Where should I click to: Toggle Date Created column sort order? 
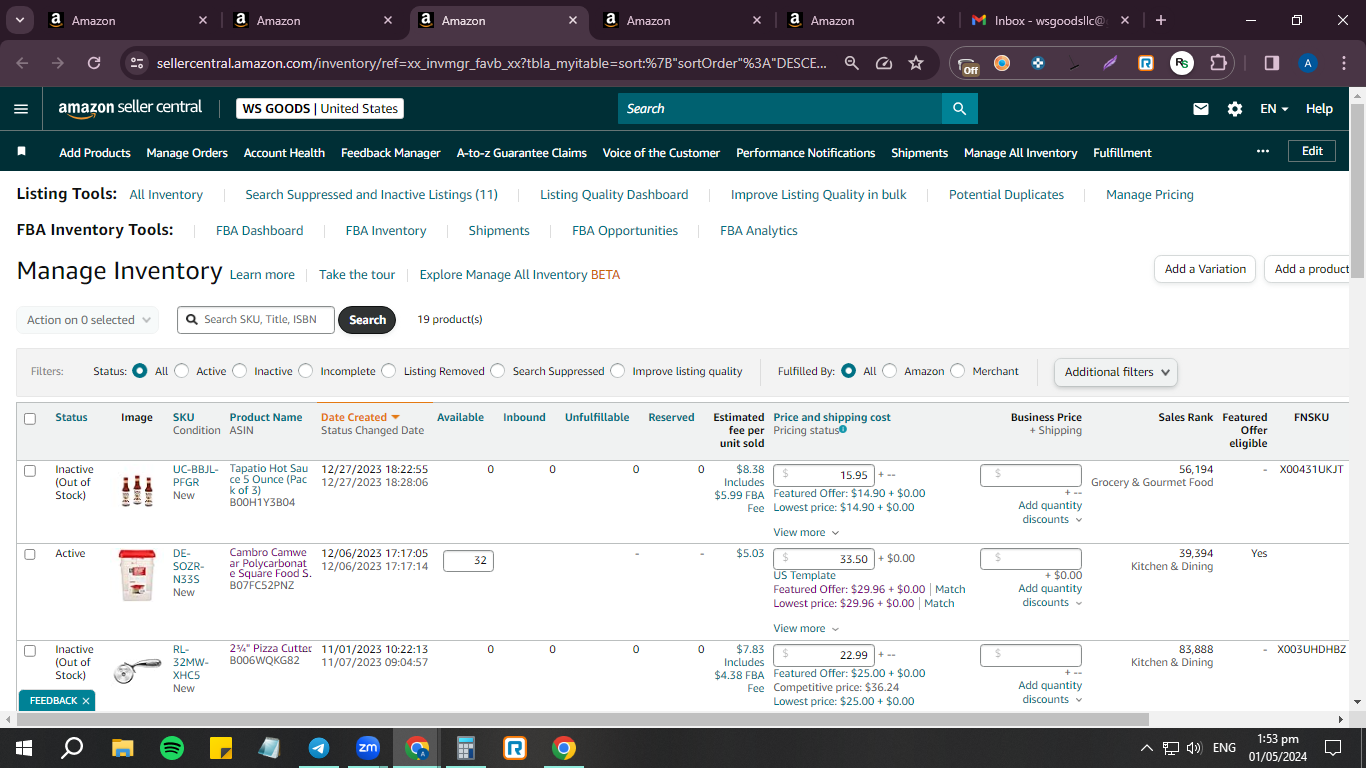tap(360, 417)
